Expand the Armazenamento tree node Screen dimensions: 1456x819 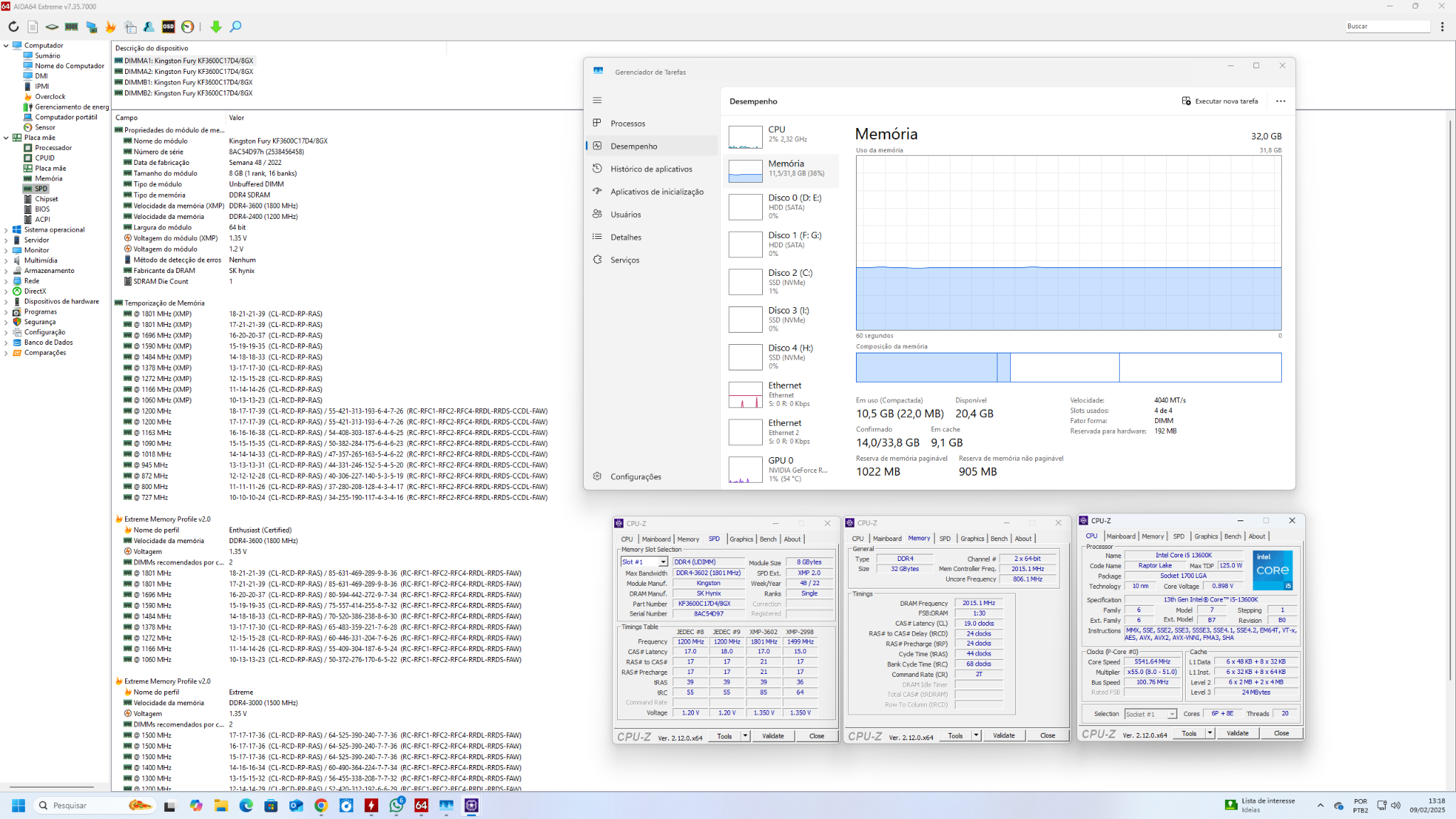pyautogui.click(x=6, y=271)
